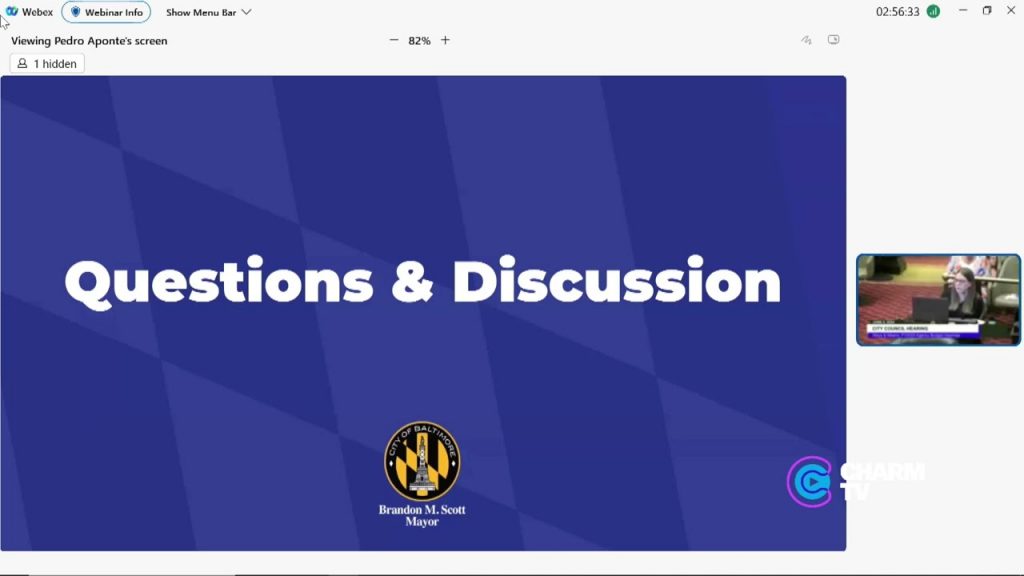Image resolution: width=1024 pixels, height=576 pixels.
Task: Click the screen view options icon
Action: pos(833,40)
